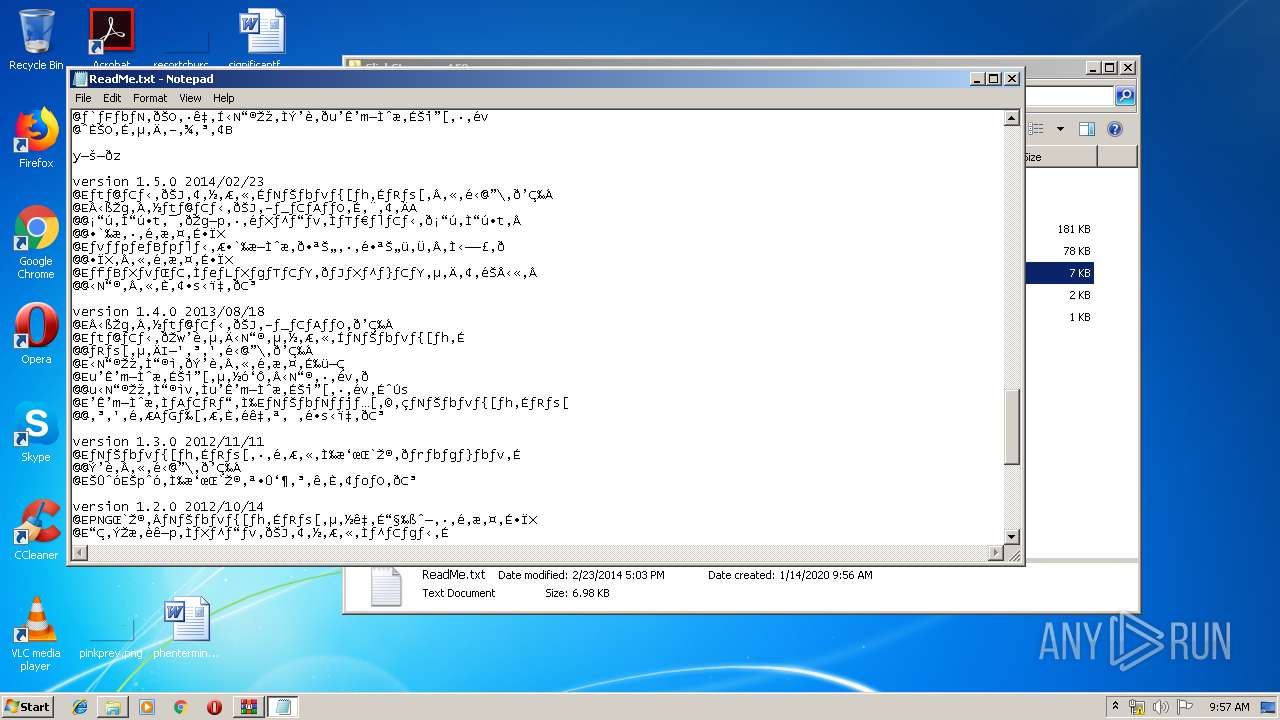
Task: Open Chrome from taskbar
Action: (180, 707)
